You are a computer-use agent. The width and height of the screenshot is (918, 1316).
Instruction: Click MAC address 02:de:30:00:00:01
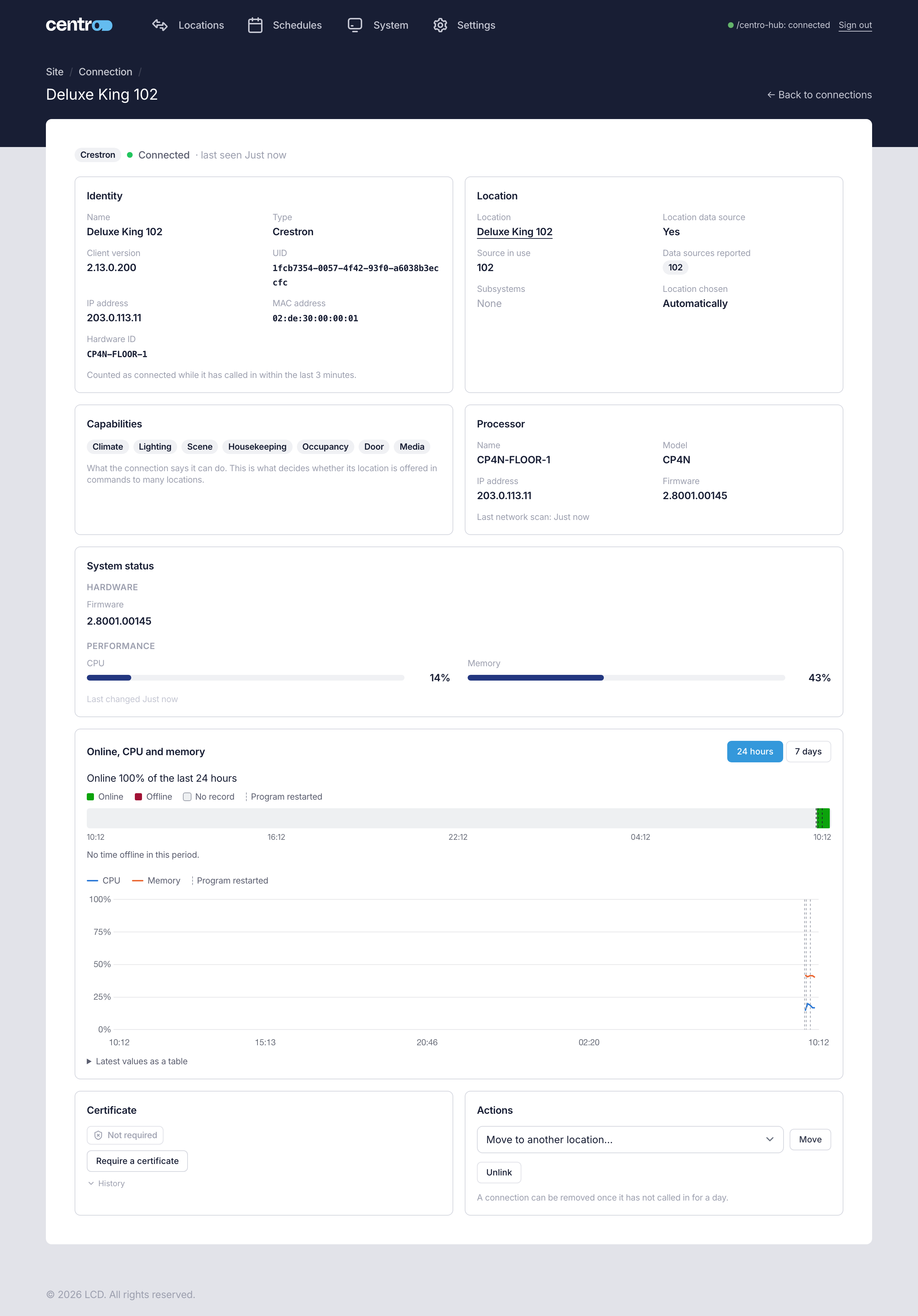point(315,318)
